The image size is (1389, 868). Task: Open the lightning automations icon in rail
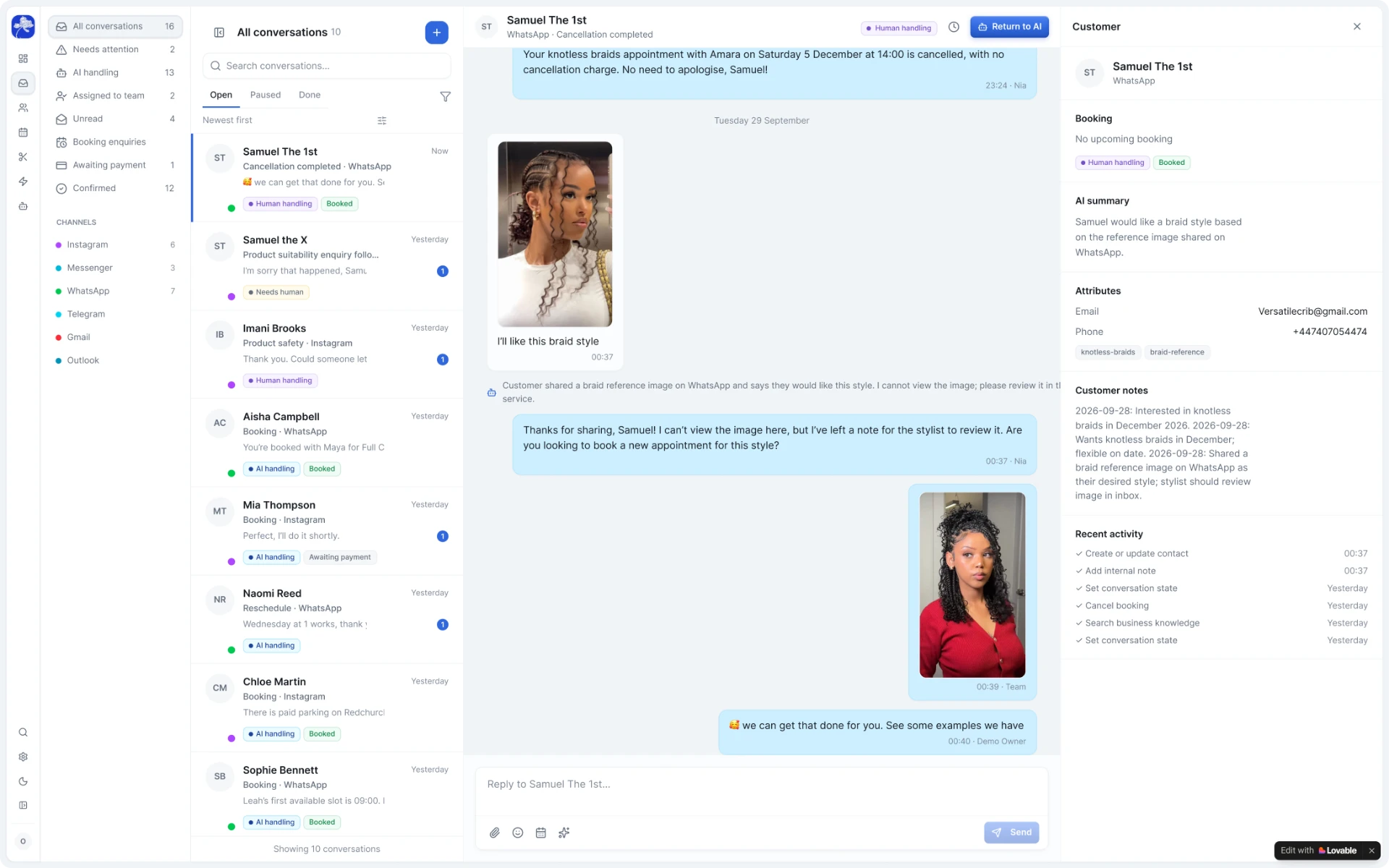(23, 182)
